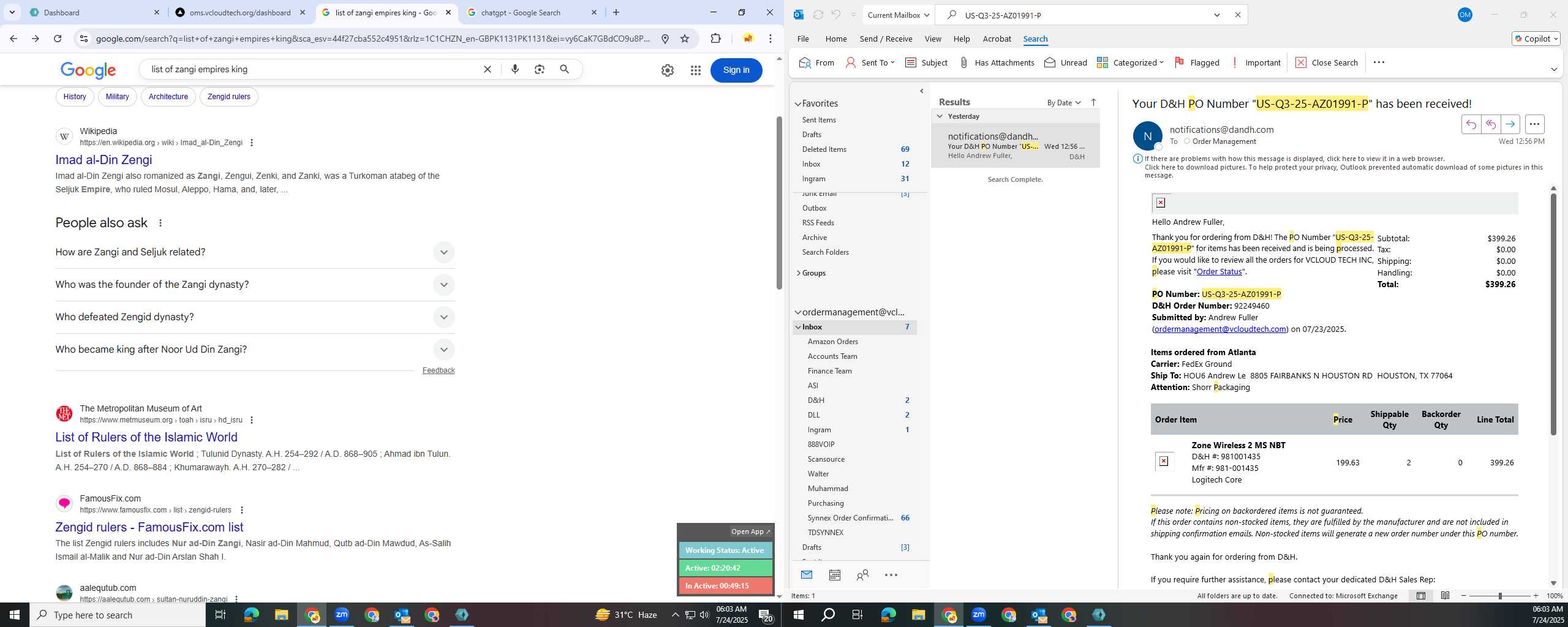
Task: Click Zengid rulers filter chip
Action: coord(228,97)
